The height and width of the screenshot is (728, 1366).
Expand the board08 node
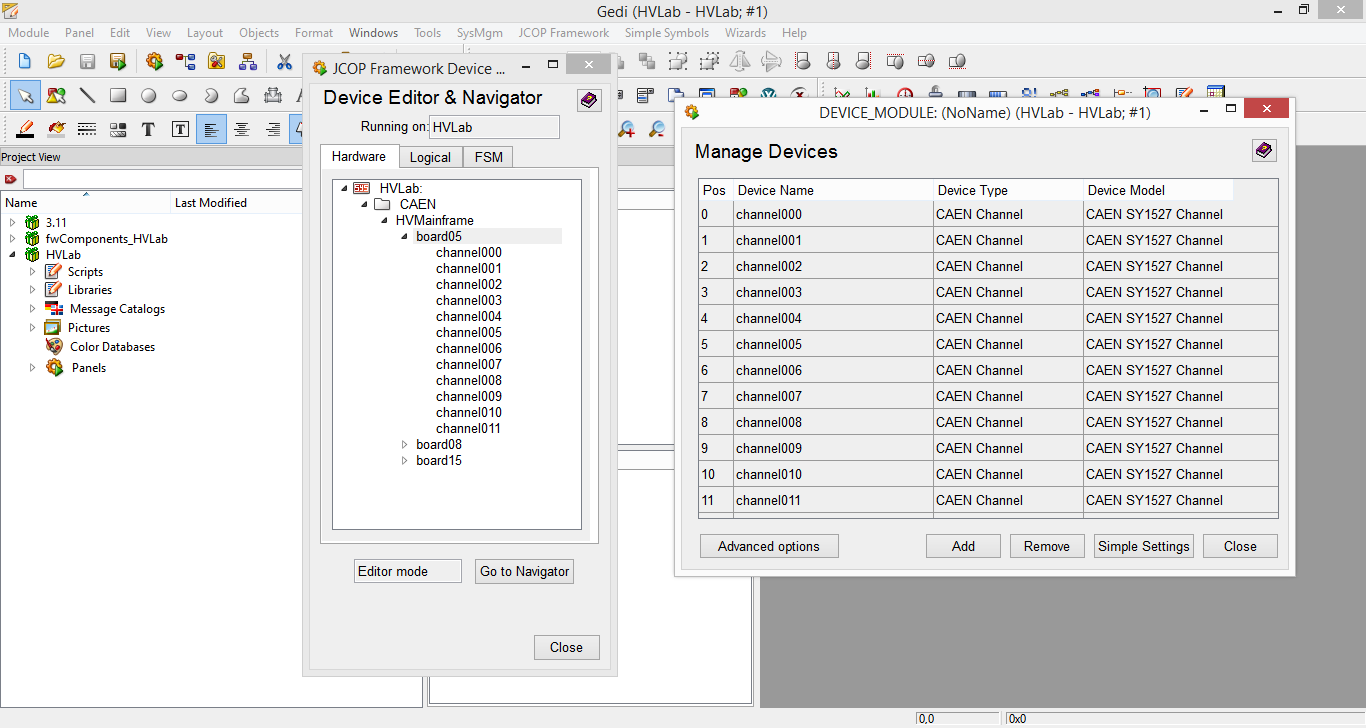point(405,444)
